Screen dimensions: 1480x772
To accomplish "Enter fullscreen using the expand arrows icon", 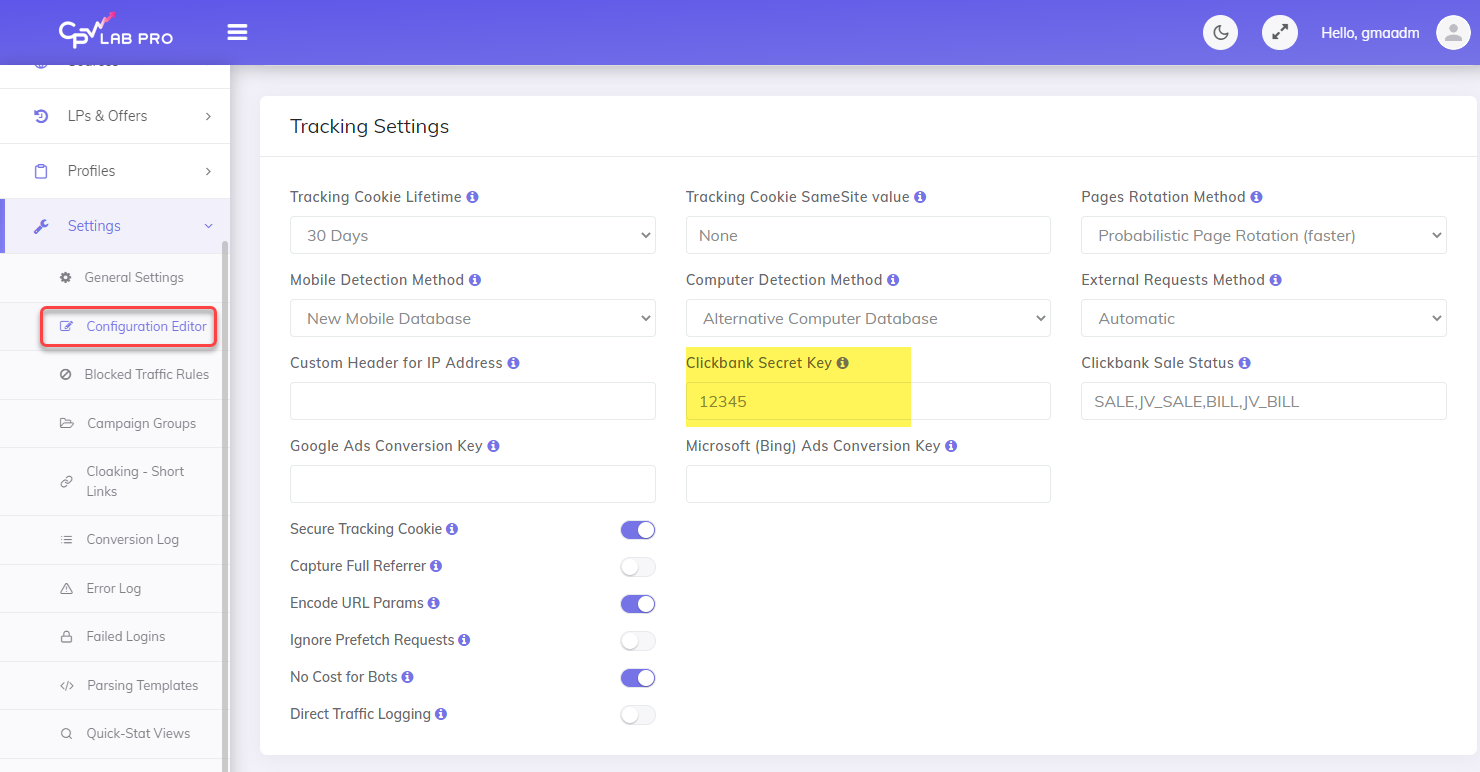I will pos(1279,33).
